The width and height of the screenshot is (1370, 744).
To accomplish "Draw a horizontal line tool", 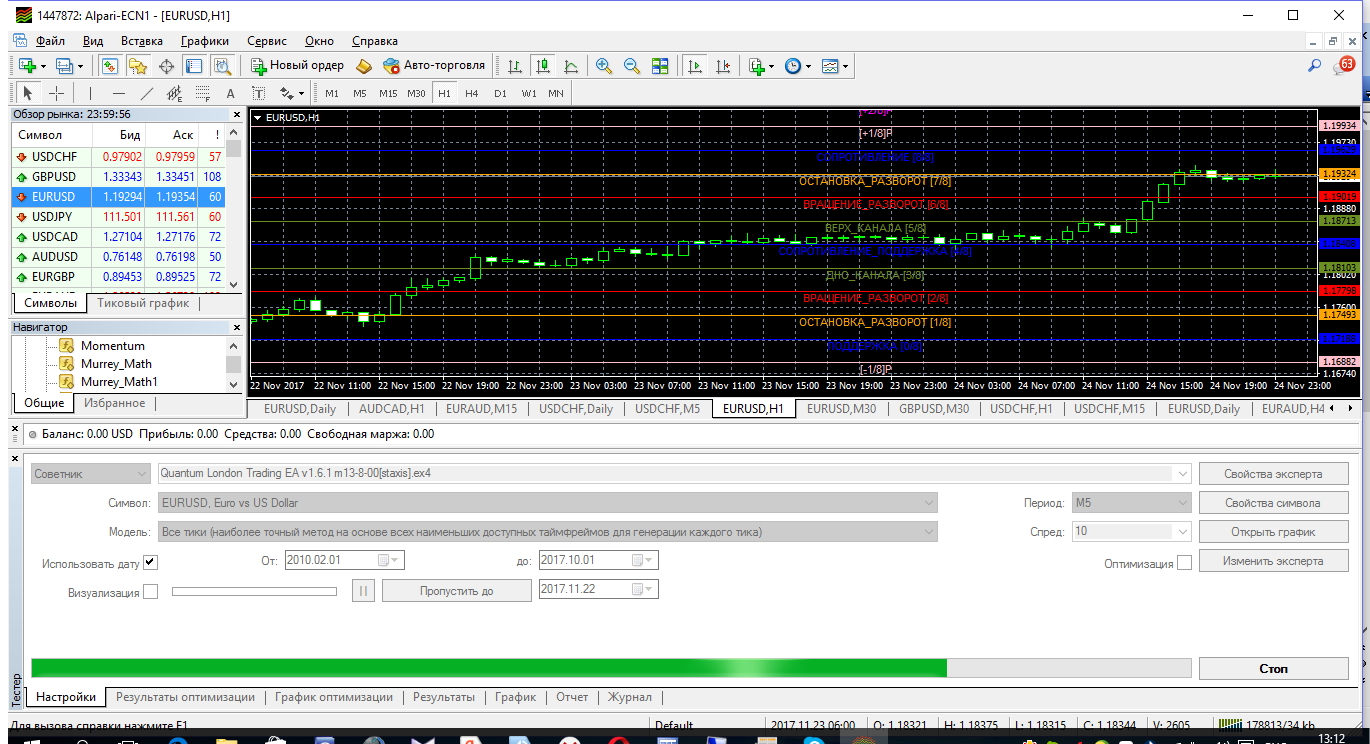I will [119, 93].
